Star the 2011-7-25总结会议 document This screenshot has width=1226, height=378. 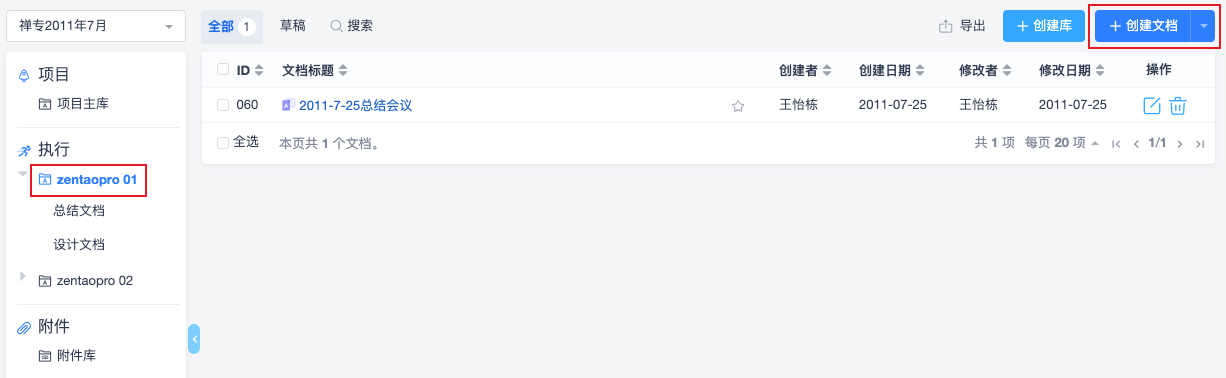[x=738, y=106]
